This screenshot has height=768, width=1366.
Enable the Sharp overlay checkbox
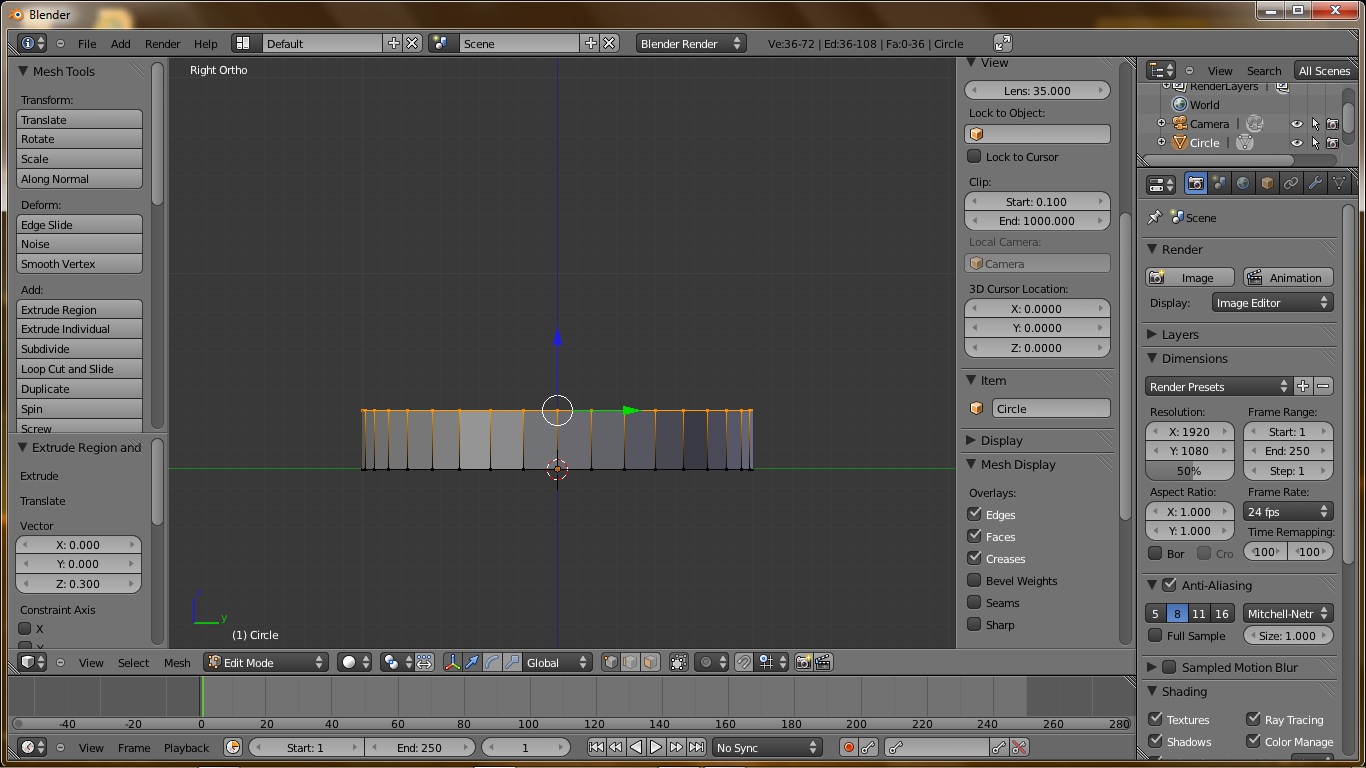tap(974, 624)
